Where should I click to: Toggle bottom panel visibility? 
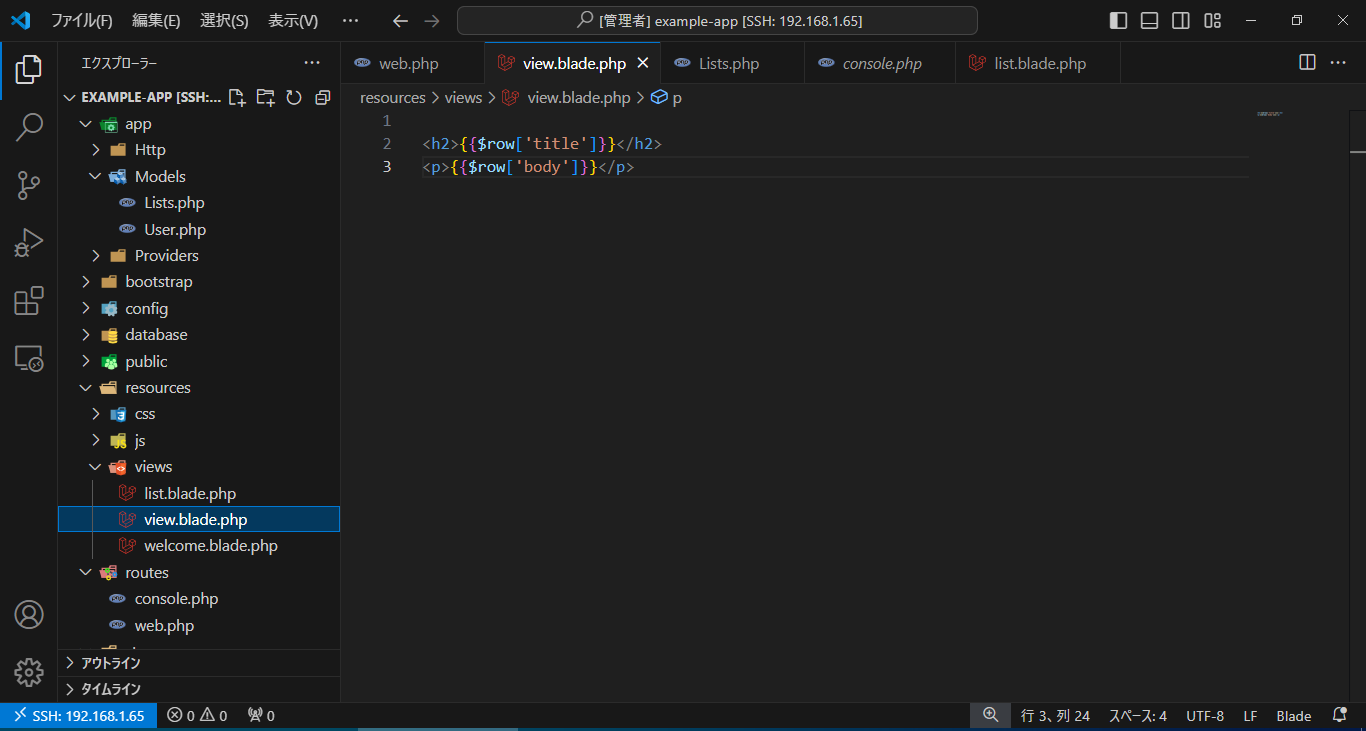pyautogui.click(x=1150, y=21)
